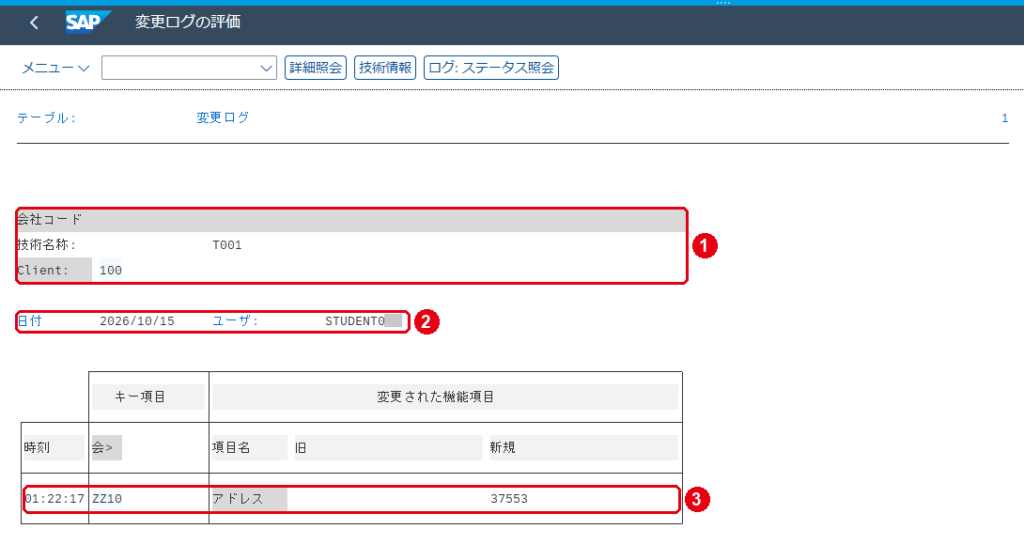Image resolution: width=1024 pixels, height=545 pixels.
Task: Click the ユーザ: label
Action: [x=236, y=321]
